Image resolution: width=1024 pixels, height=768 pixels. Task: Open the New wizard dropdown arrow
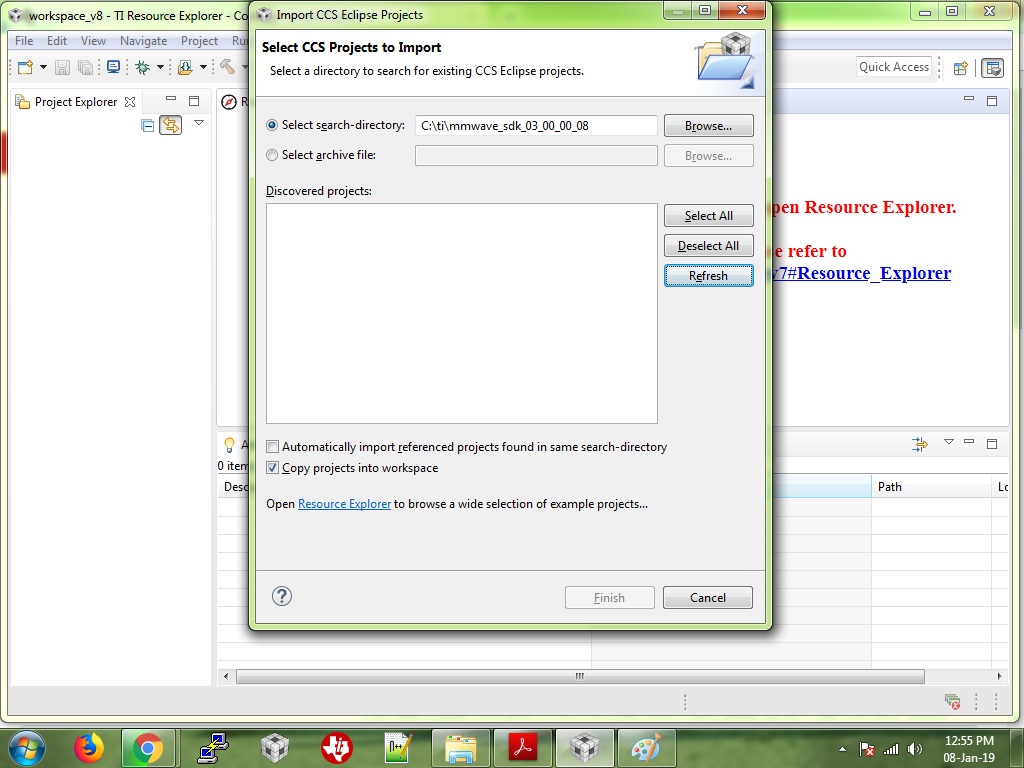pos(43,67)
